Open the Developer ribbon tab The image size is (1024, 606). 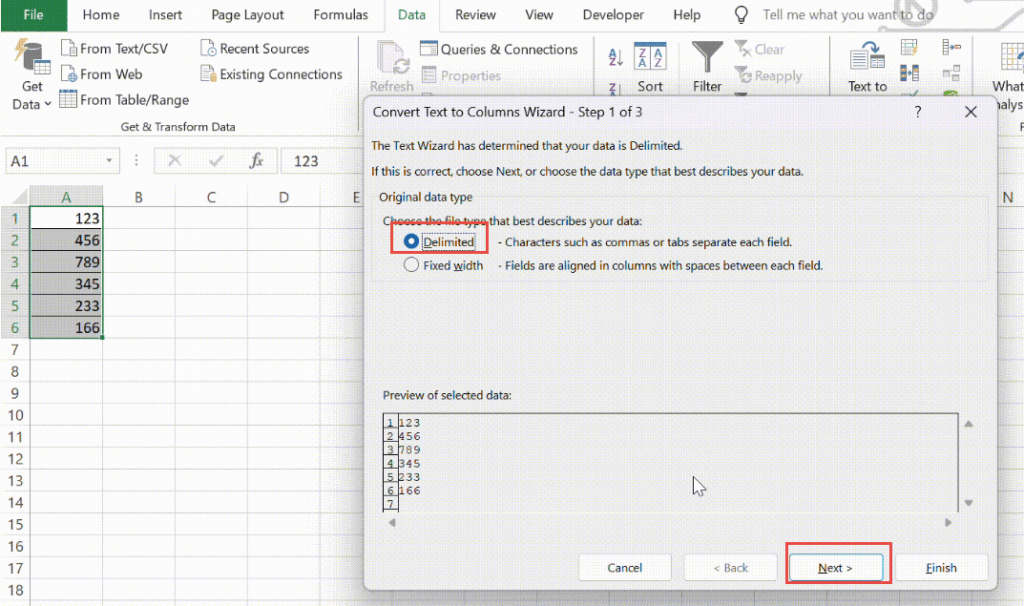(x=613, y=15)
